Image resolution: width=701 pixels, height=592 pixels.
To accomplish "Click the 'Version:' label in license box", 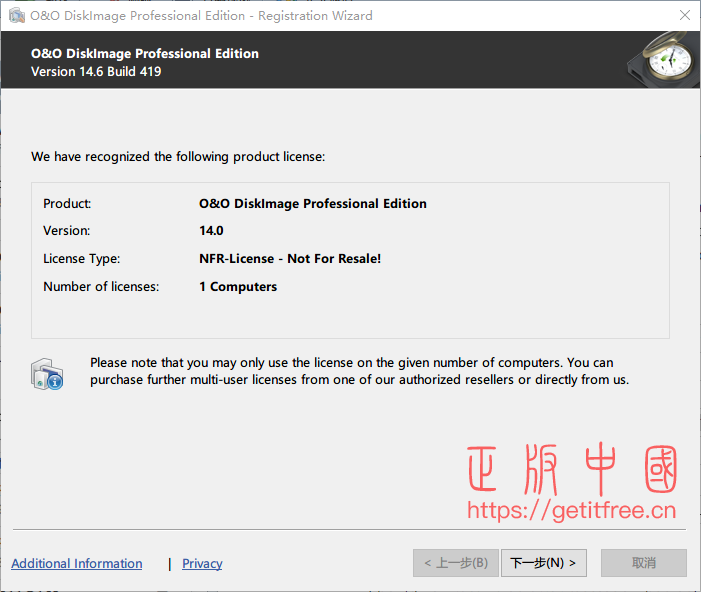I will [x=67, y=231].
